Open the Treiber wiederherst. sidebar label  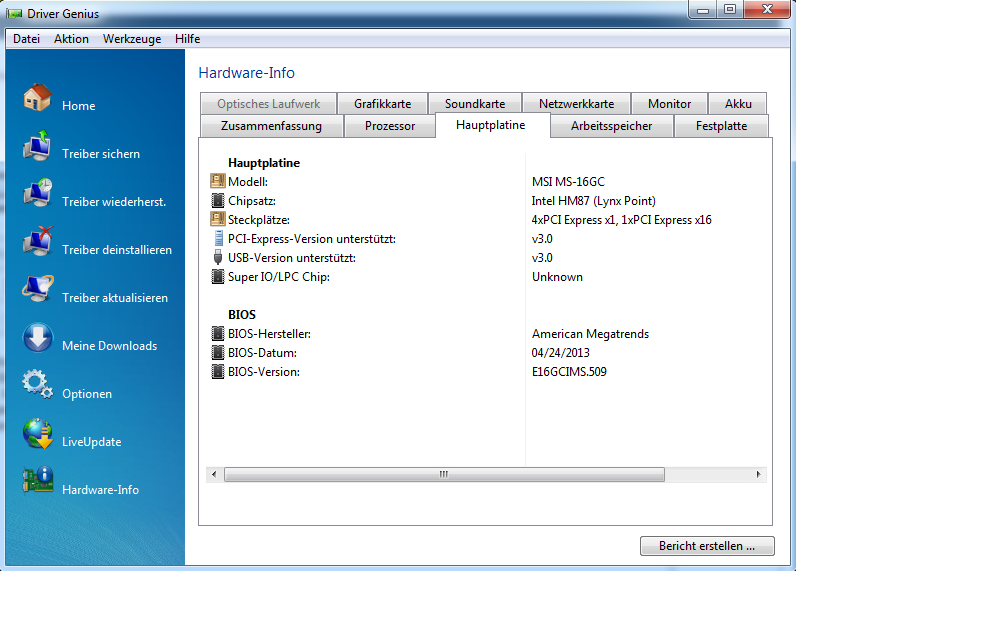click(x=114, y=202)
